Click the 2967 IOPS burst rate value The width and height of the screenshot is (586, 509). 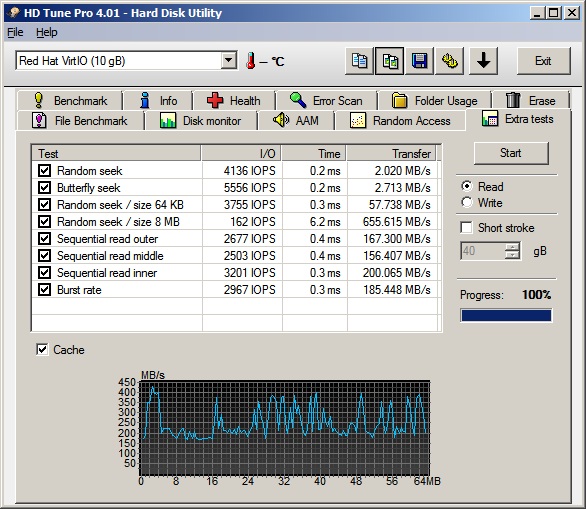point(249,290)
